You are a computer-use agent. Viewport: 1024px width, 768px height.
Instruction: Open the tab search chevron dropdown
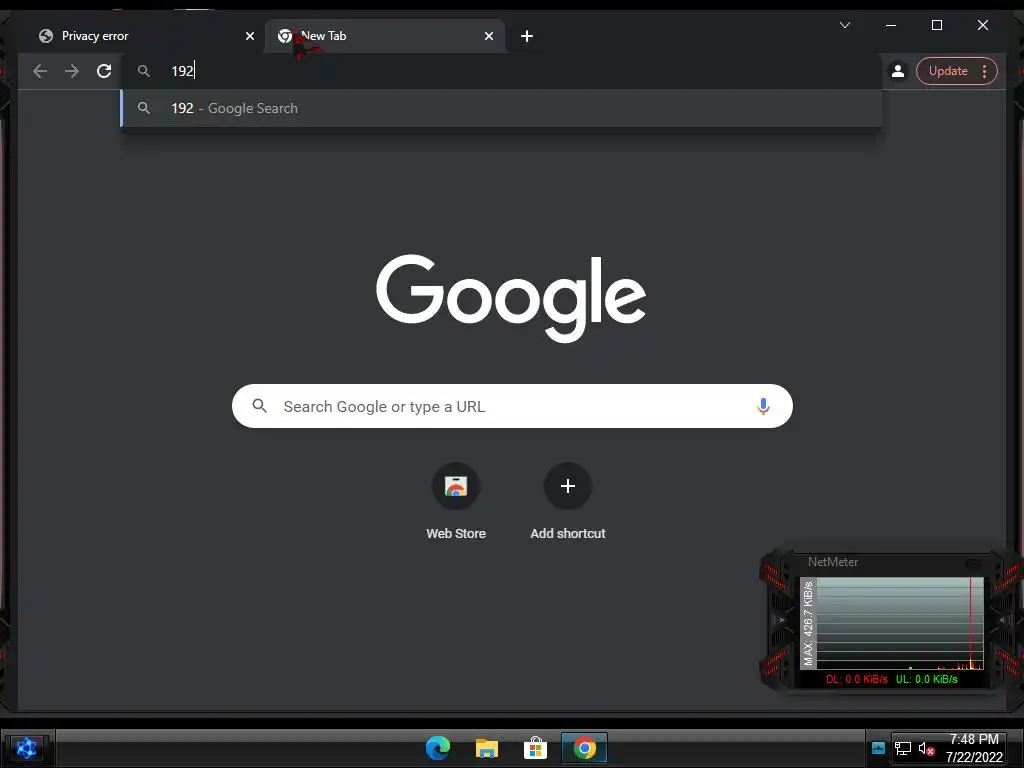coord(844,25)
